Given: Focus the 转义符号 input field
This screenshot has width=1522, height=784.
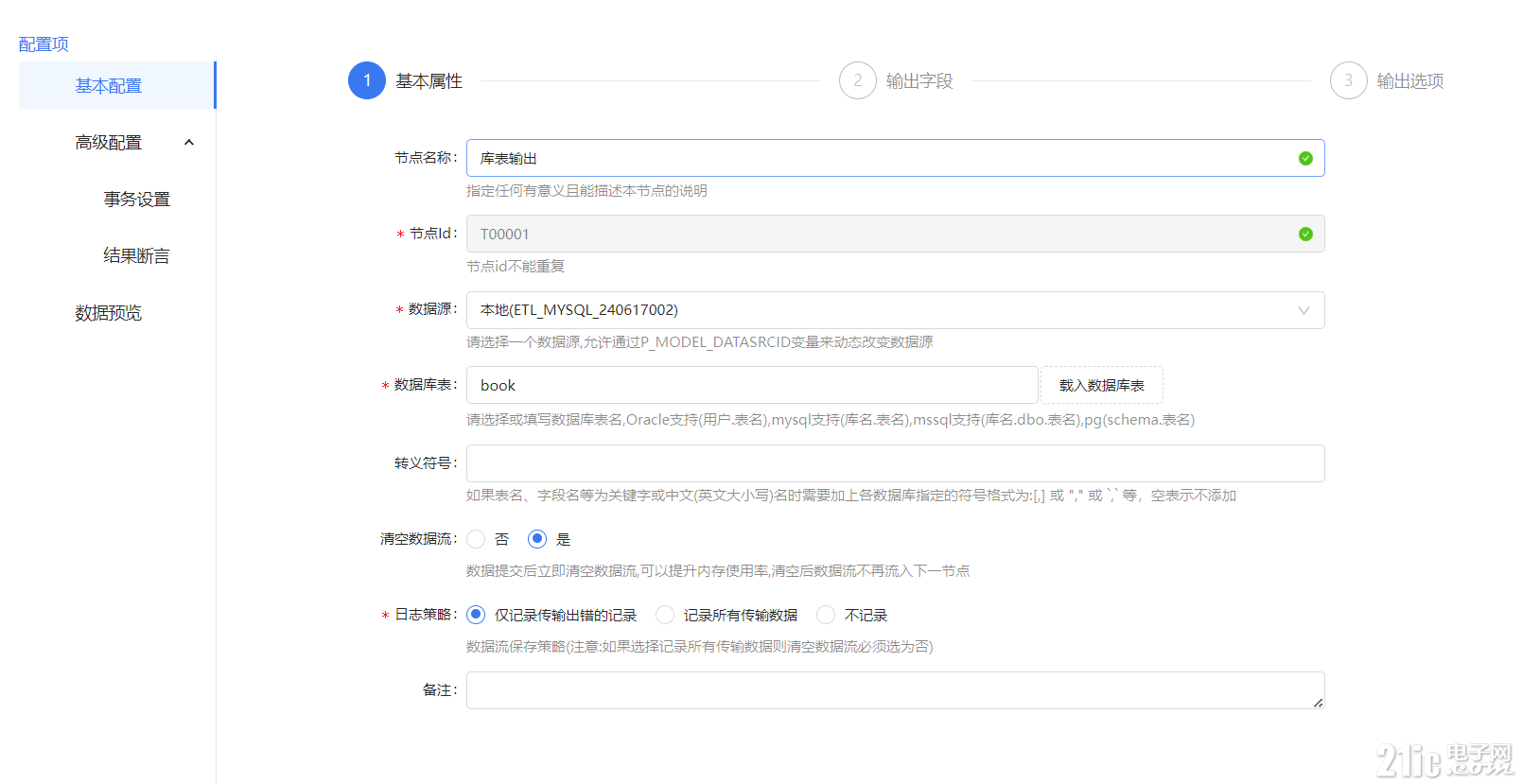Looking at the screenshot, I should click(895, 463).
